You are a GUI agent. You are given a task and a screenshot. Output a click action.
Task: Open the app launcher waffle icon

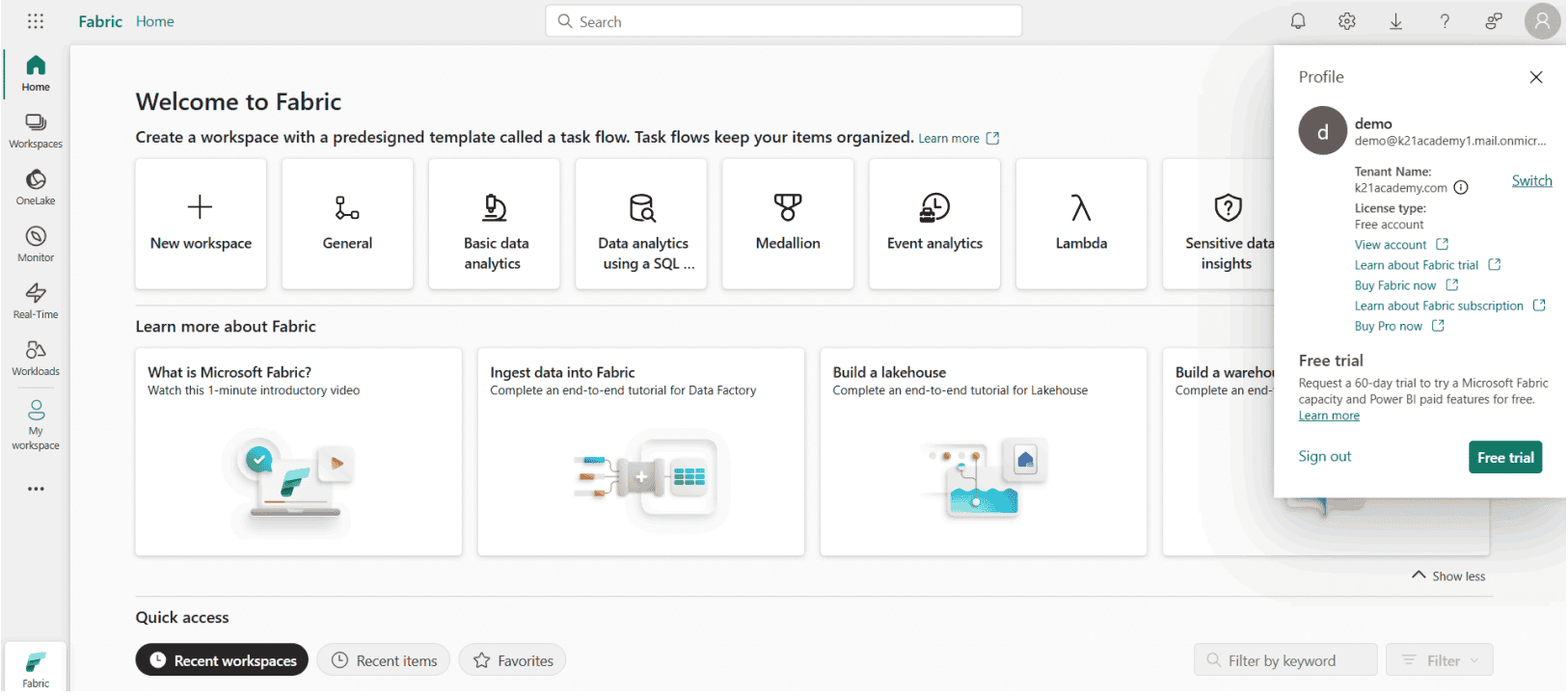click(36, 21)
